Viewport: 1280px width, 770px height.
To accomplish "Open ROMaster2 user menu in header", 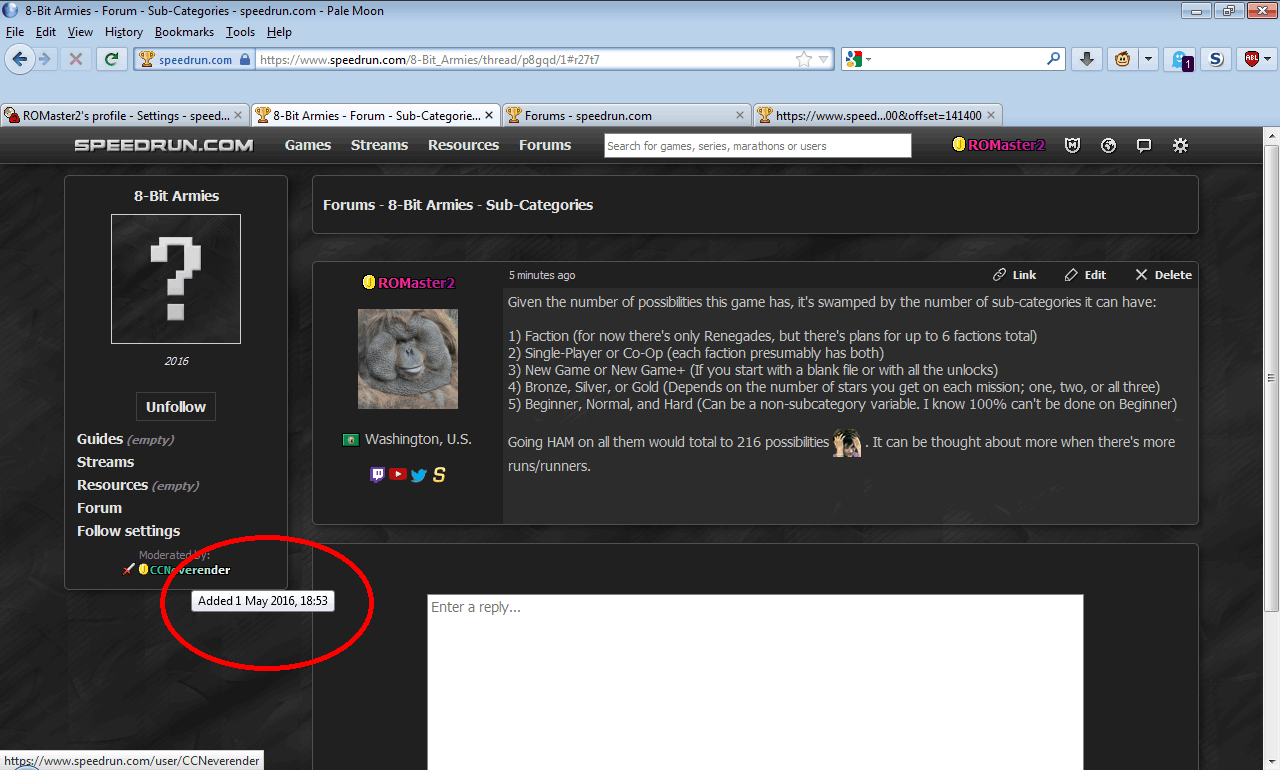I will coord(999,145).
